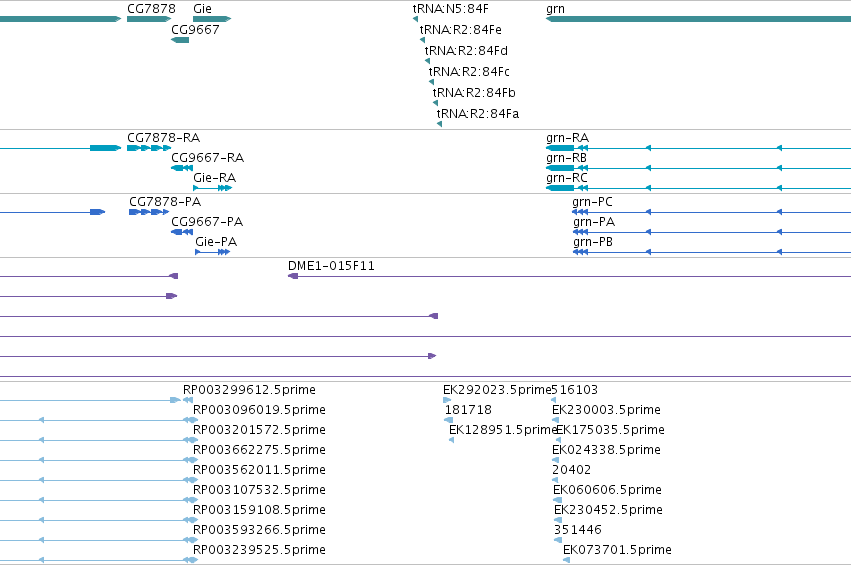The height and width of the screenshot is (565, 851).
Task: Select the CG9667-PA protein label
Action: pos(207,221)
